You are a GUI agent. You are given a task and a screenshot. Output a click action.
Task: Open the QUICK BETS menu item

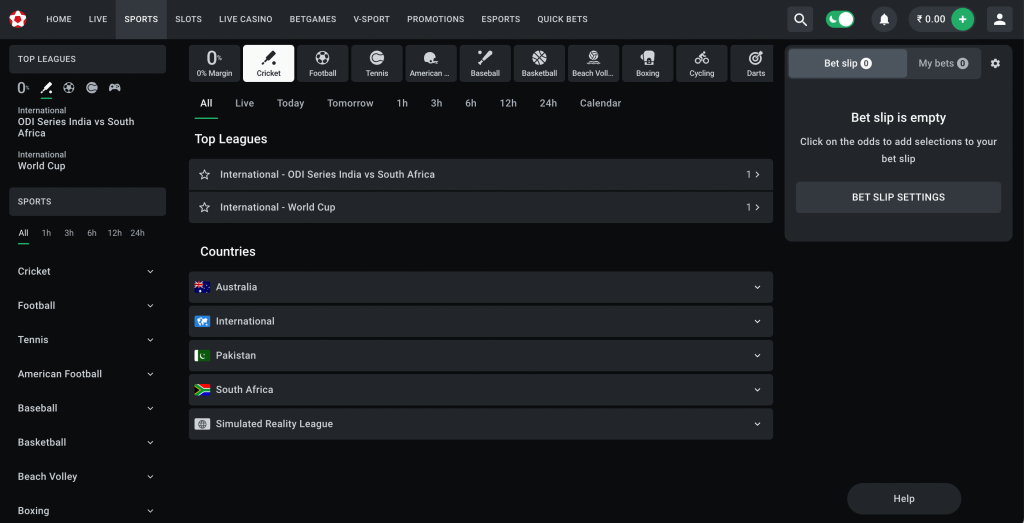click(x=562, y=20)
